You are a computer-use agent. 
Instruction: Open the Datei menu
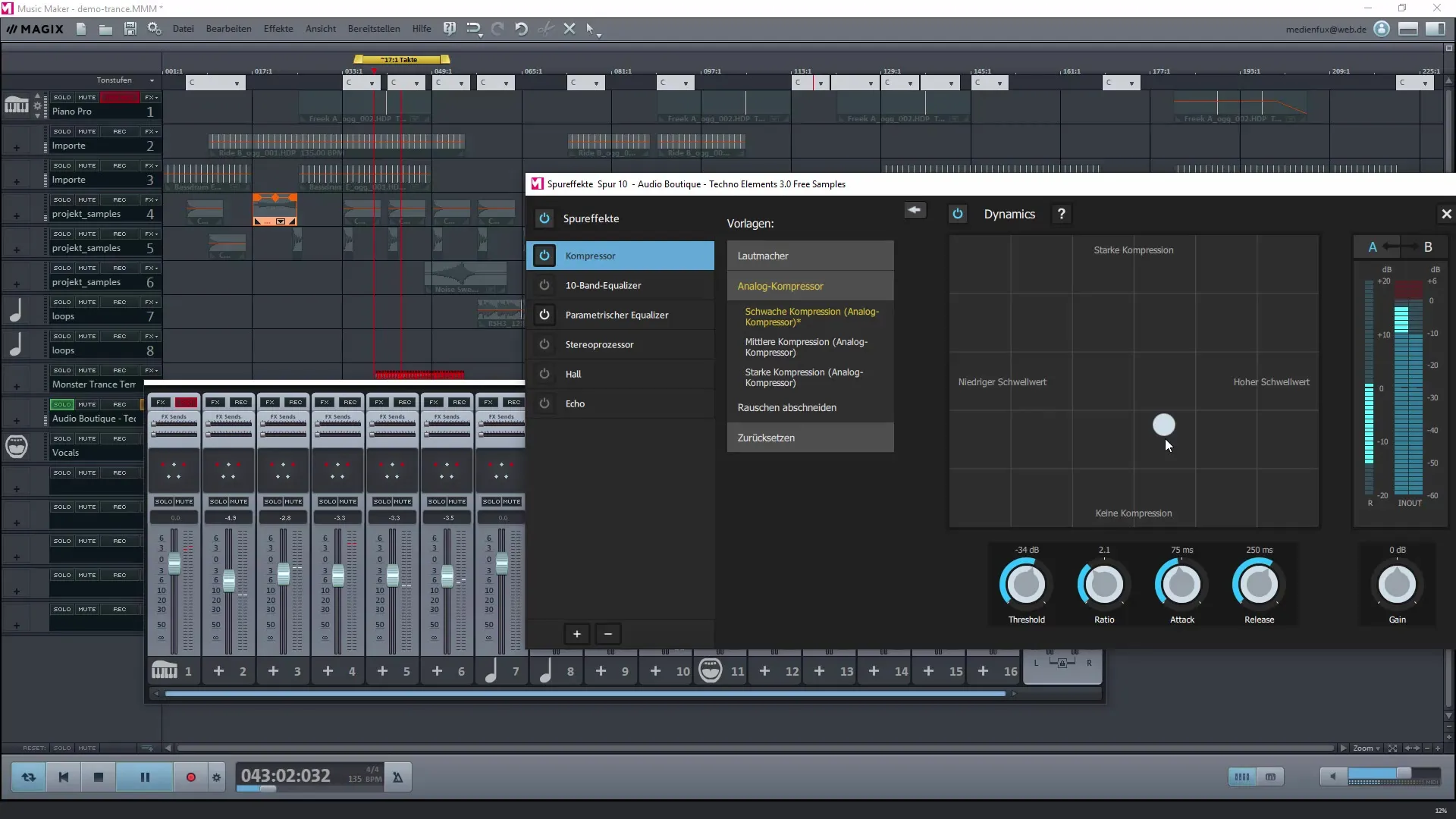(183, 29)
